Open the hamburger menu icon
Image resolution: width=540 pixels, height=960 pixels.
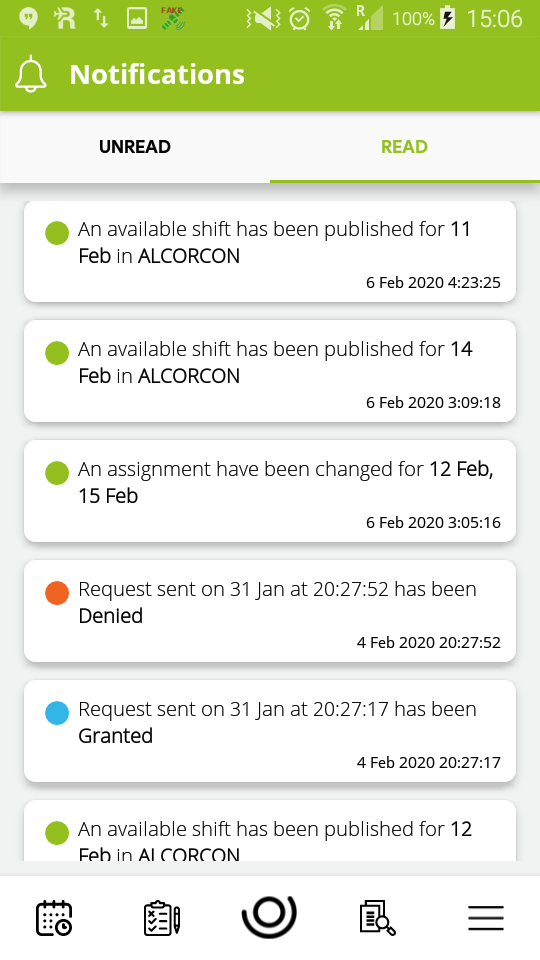coord(486,917)
